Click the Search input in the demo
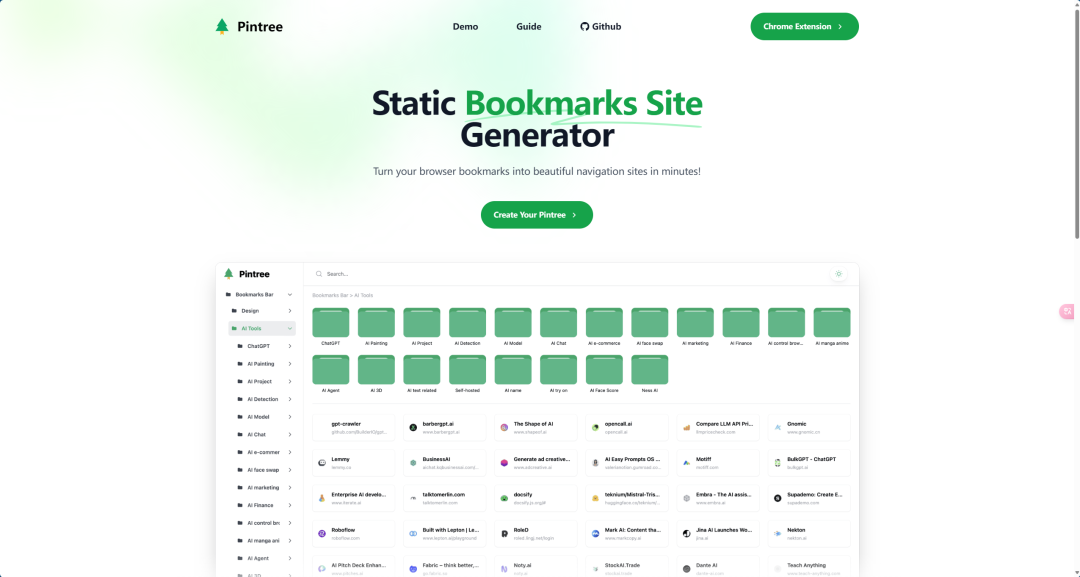The height and width of the screenshot is (577, 1080). click(572, 274)
